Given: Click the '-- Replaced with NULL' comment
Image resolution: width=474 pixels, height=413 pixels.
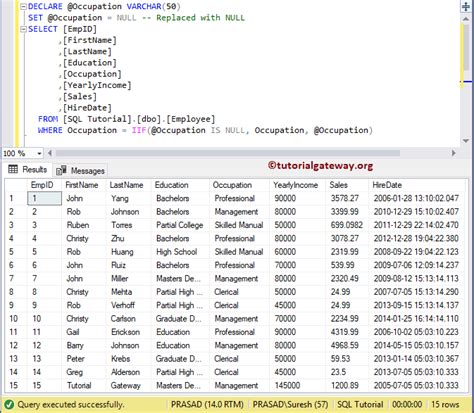Looking at the screenshot, I should (193, 18).
